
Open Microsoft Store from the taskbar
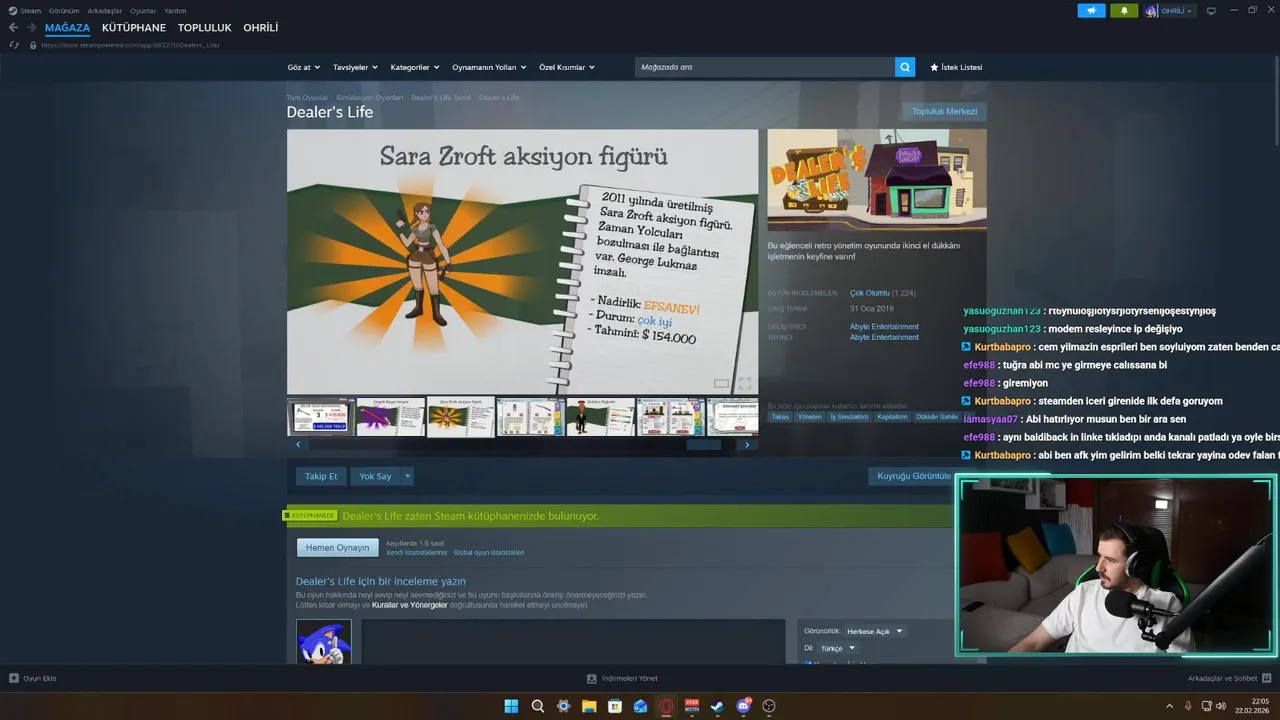615,706
